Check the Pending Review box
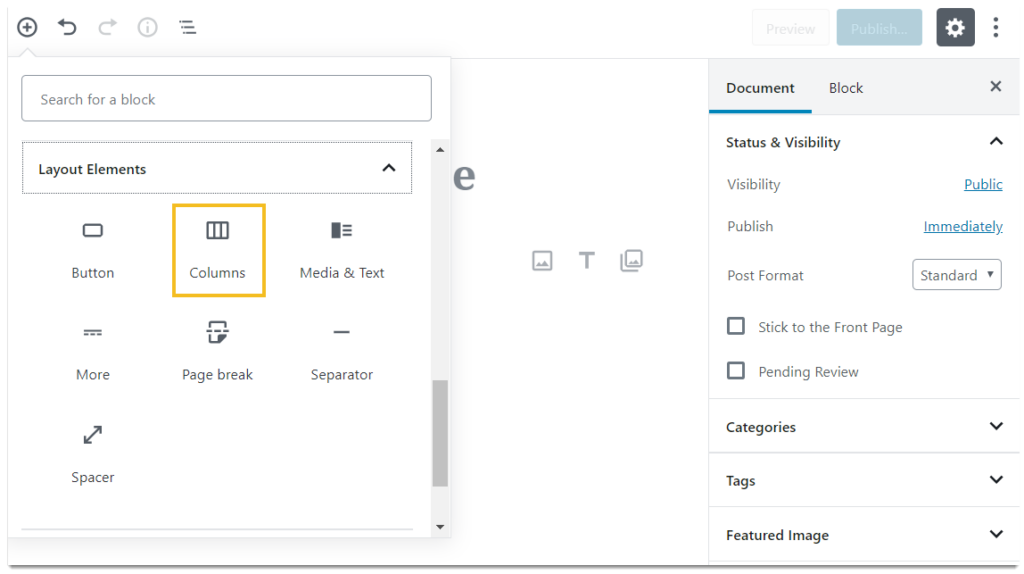 (x=736, y=371)
